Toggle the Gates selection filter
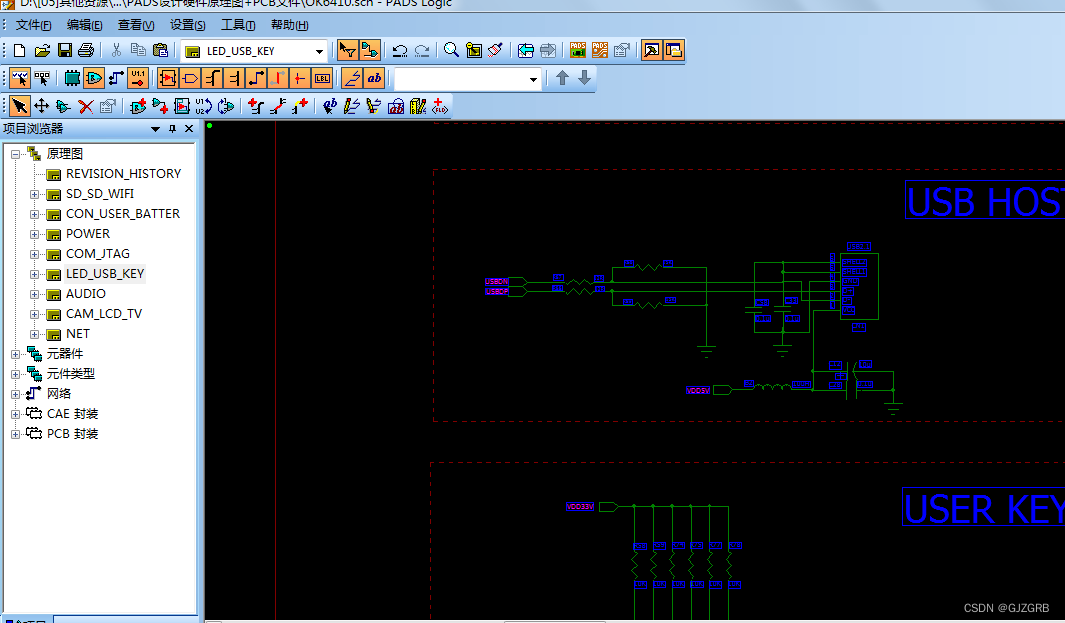This screenshot has height=623, width=1065. pyautogui.click(x=94, y=78)
